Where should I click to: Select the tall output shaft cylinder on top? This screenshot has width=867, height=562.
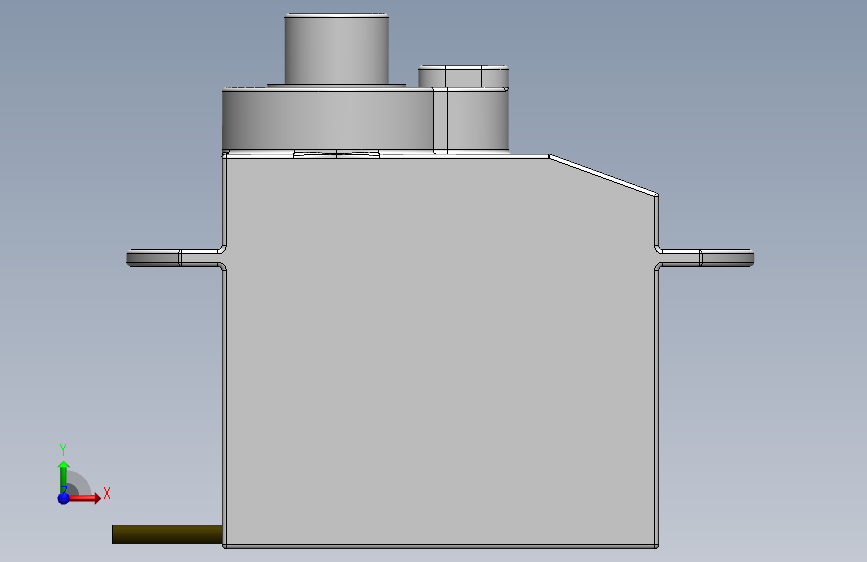(336, 49)
